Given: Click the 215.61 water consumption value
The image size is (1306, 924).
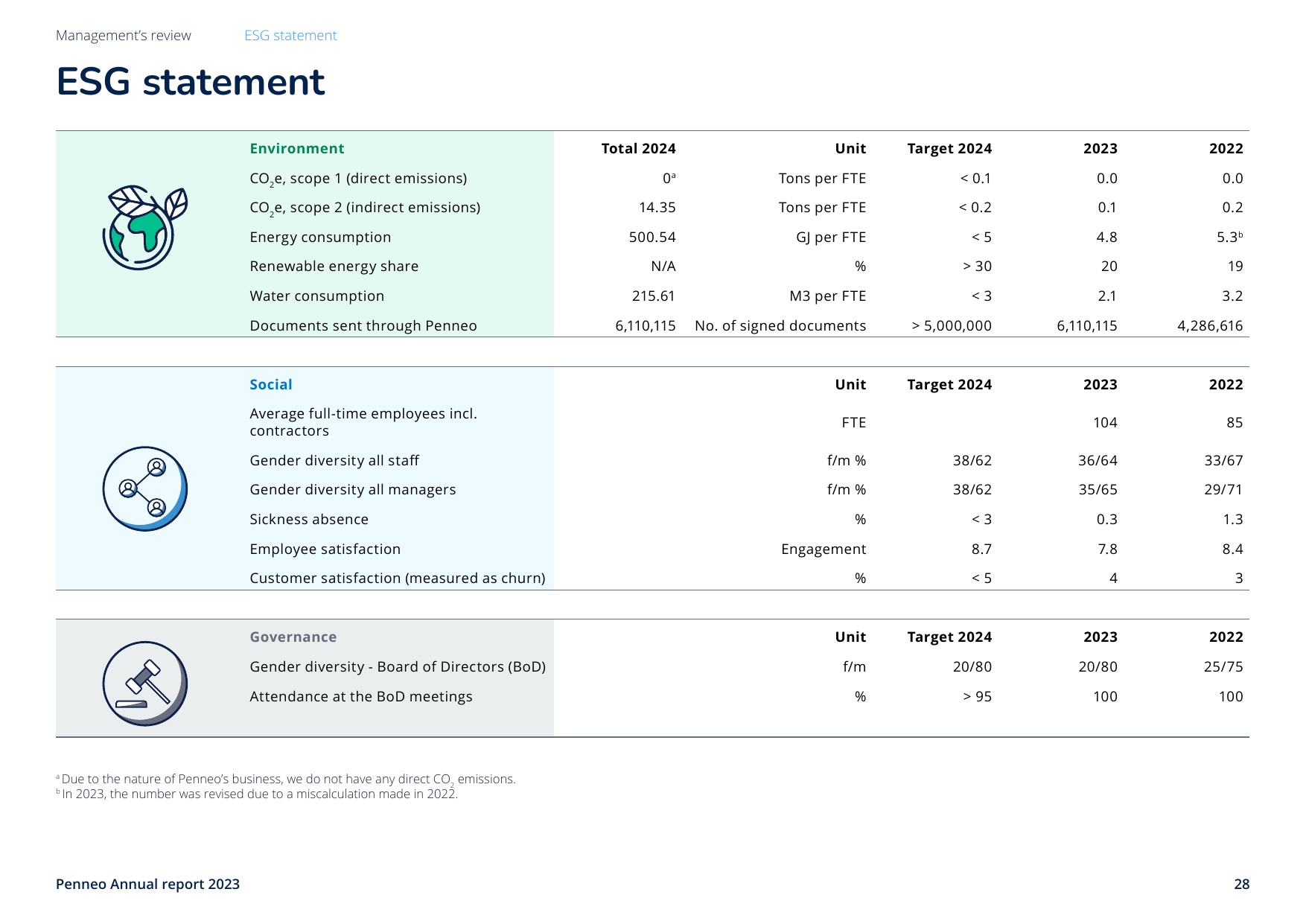Looking at the screenshot, I should click(654, 296).
